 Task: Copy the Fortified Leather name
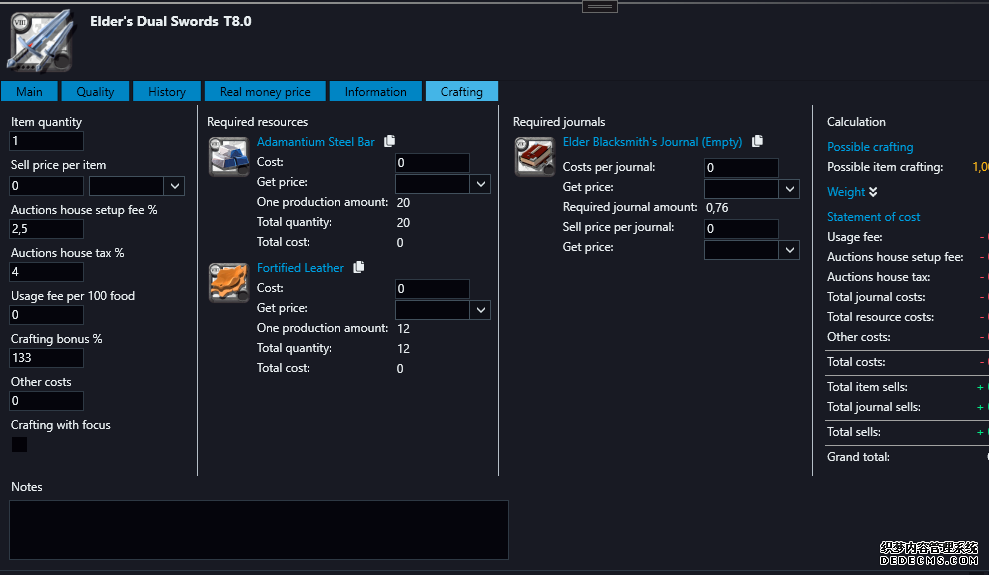[359, 268]
